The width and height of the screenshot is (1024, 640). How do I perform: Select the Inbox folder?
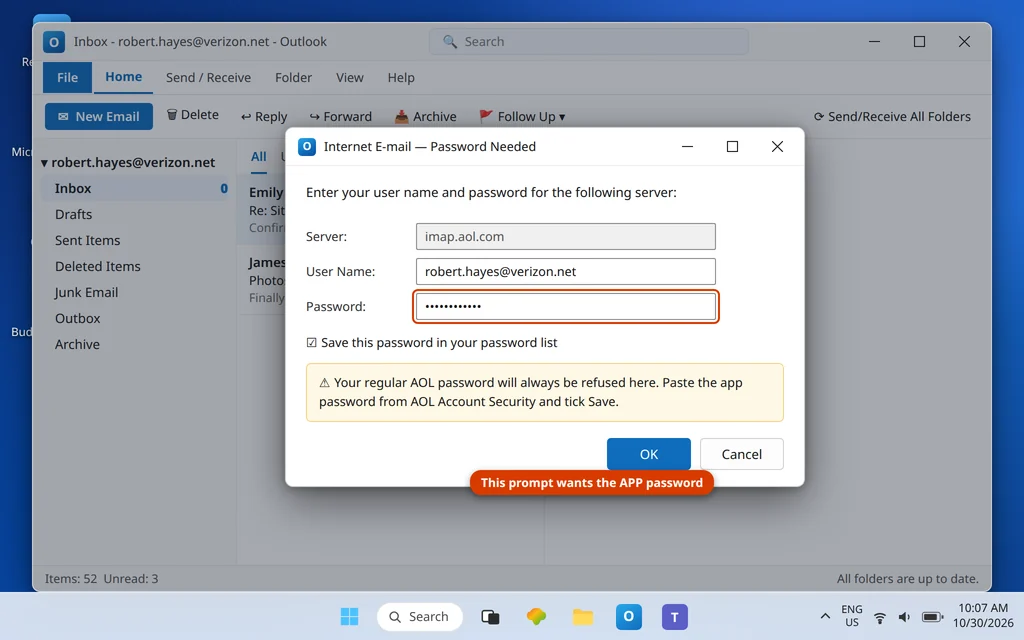point(135,188)
